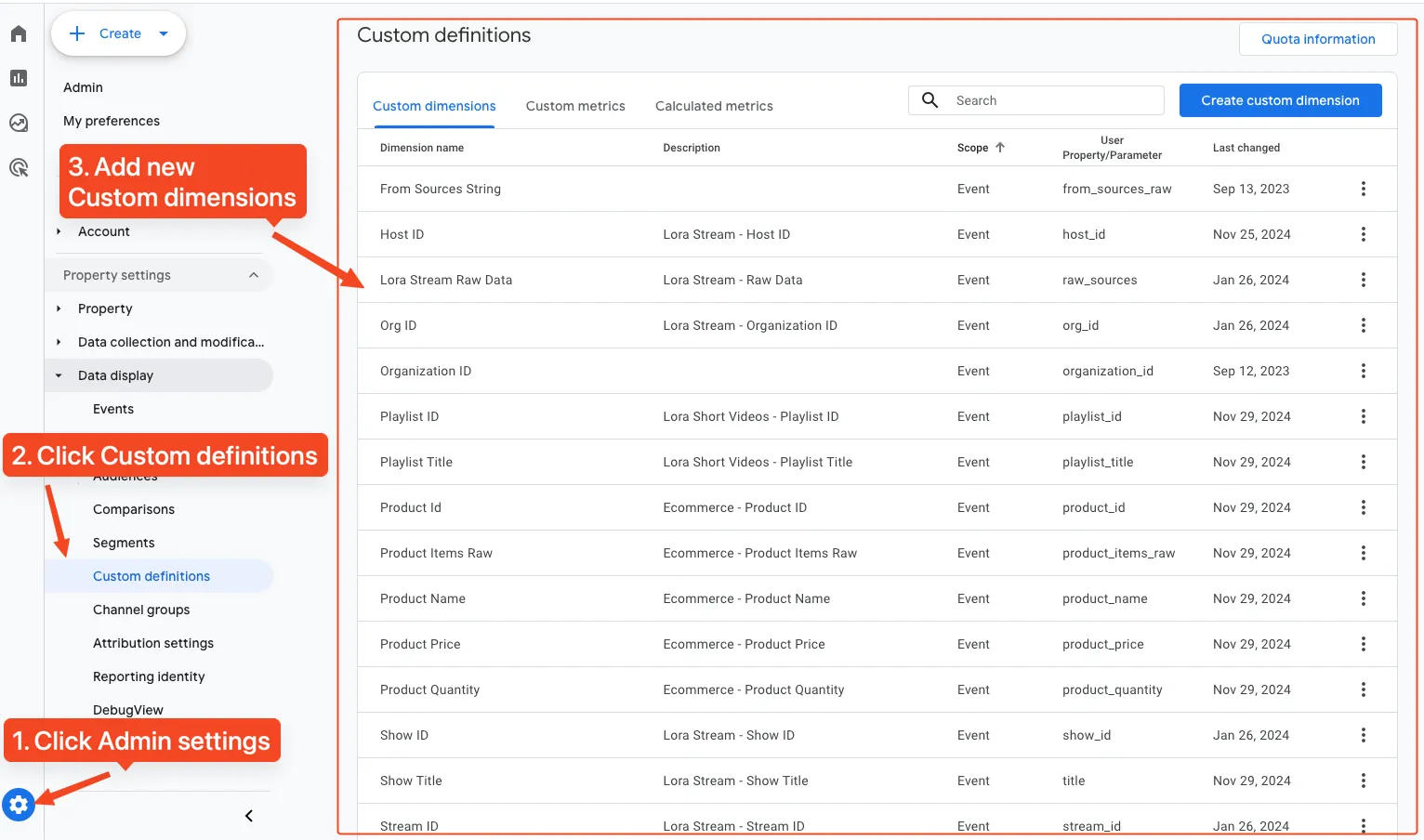
Task: Open My preferences in sidebar
Action: pos(112,121)
